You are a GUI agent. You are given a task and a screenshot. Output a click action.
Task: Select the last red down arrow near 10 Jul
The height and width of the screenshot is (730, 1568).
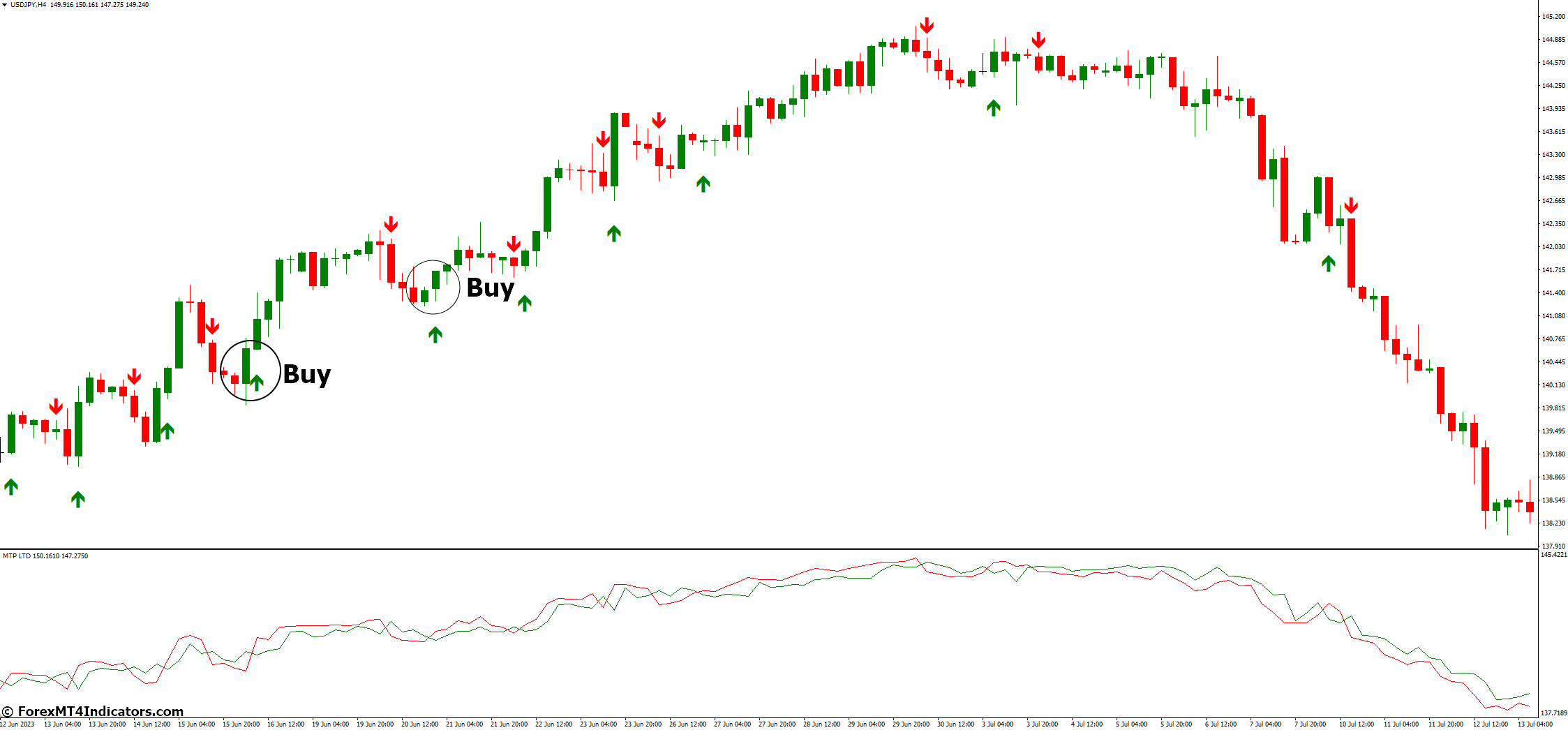[x=1351, y=205]
